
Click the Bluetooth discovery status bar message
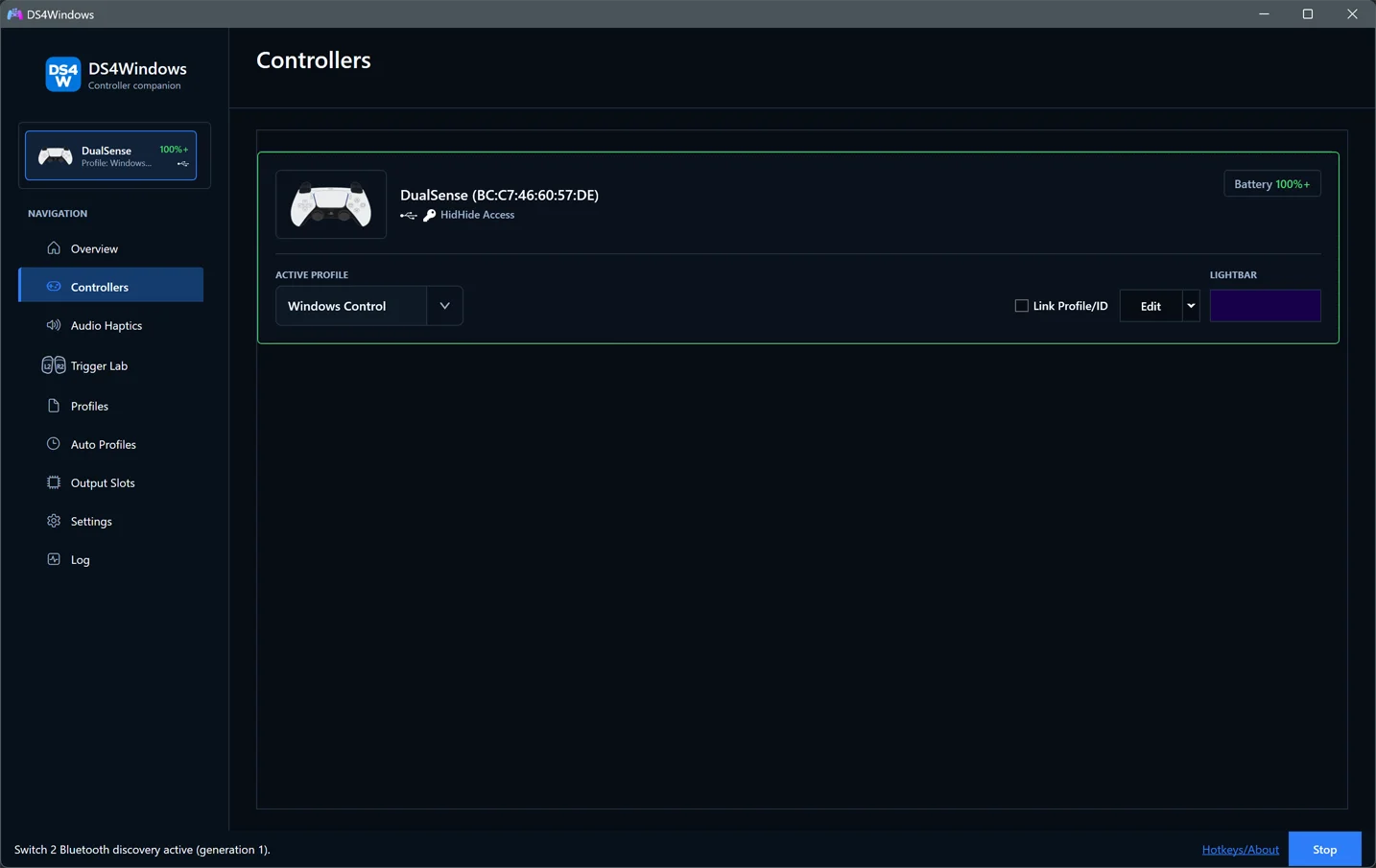(142, 850)
